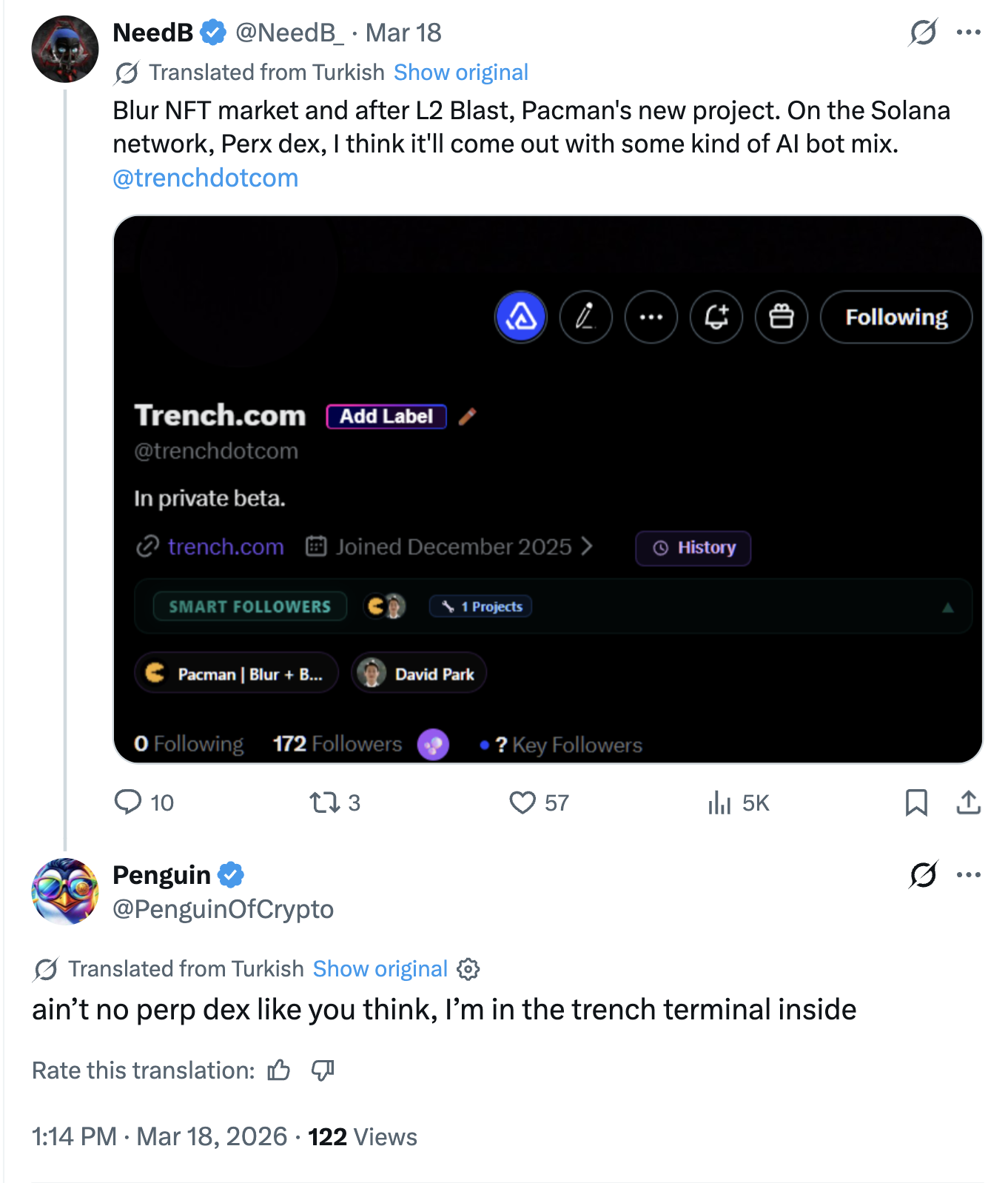Rate the translation with thumbs down
This screenshot has width=1008, height=1183.
323,1070
